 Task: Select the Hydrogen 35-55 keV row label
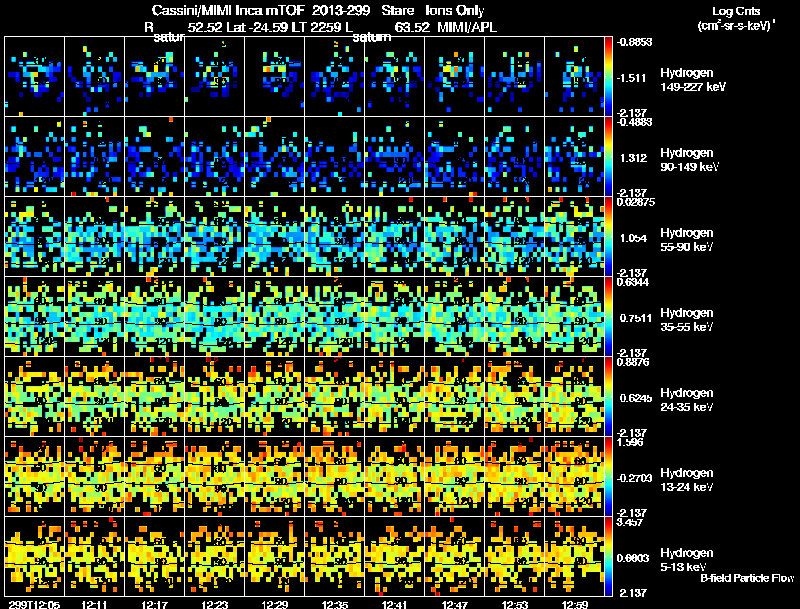[687, 320]
